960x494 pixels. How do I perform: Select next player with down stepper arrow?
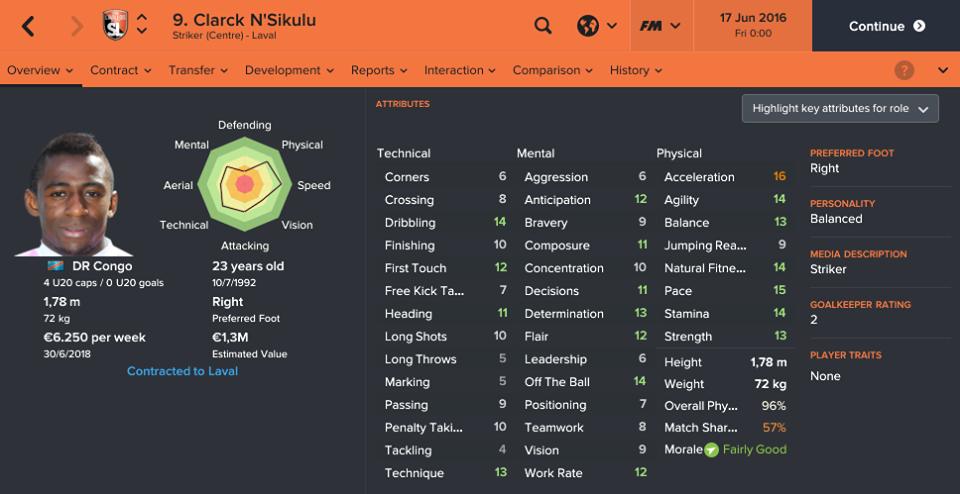tap(142, 31)
